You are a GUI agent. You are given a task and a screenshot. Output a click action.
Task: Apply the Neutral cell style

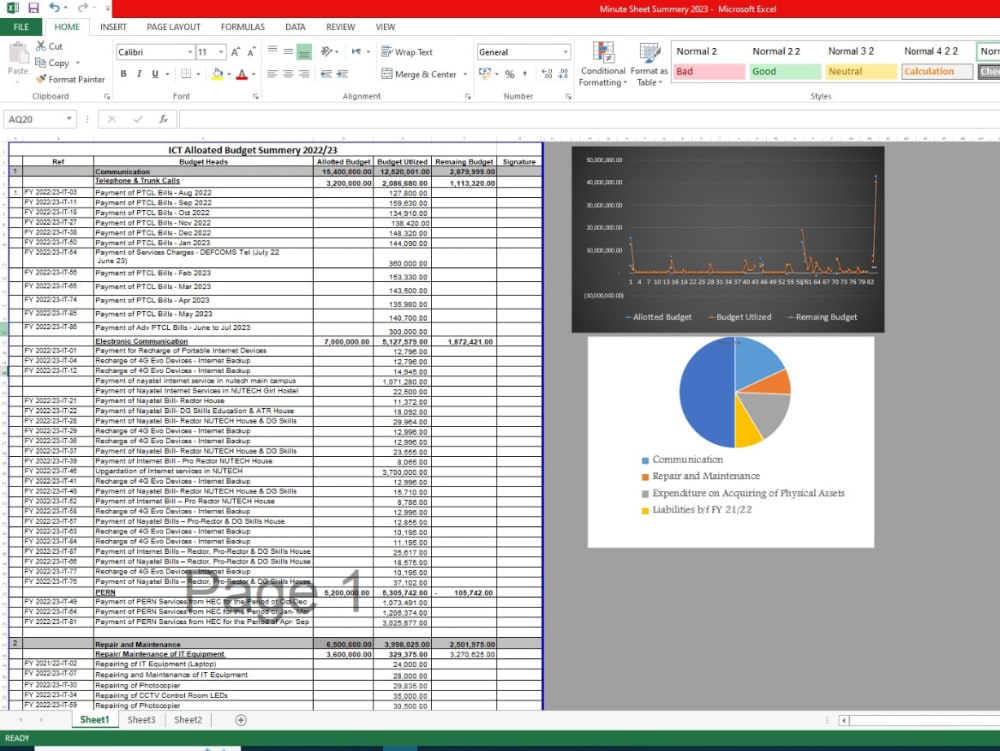tap(861, 71)
